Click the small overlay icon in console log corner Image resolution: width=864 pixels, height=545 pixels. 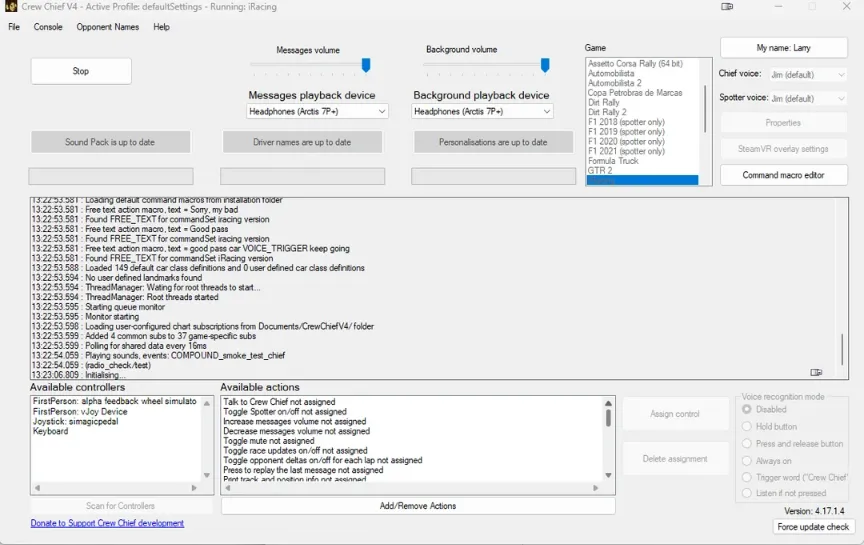pyautogui.click(x=816, y=373)
